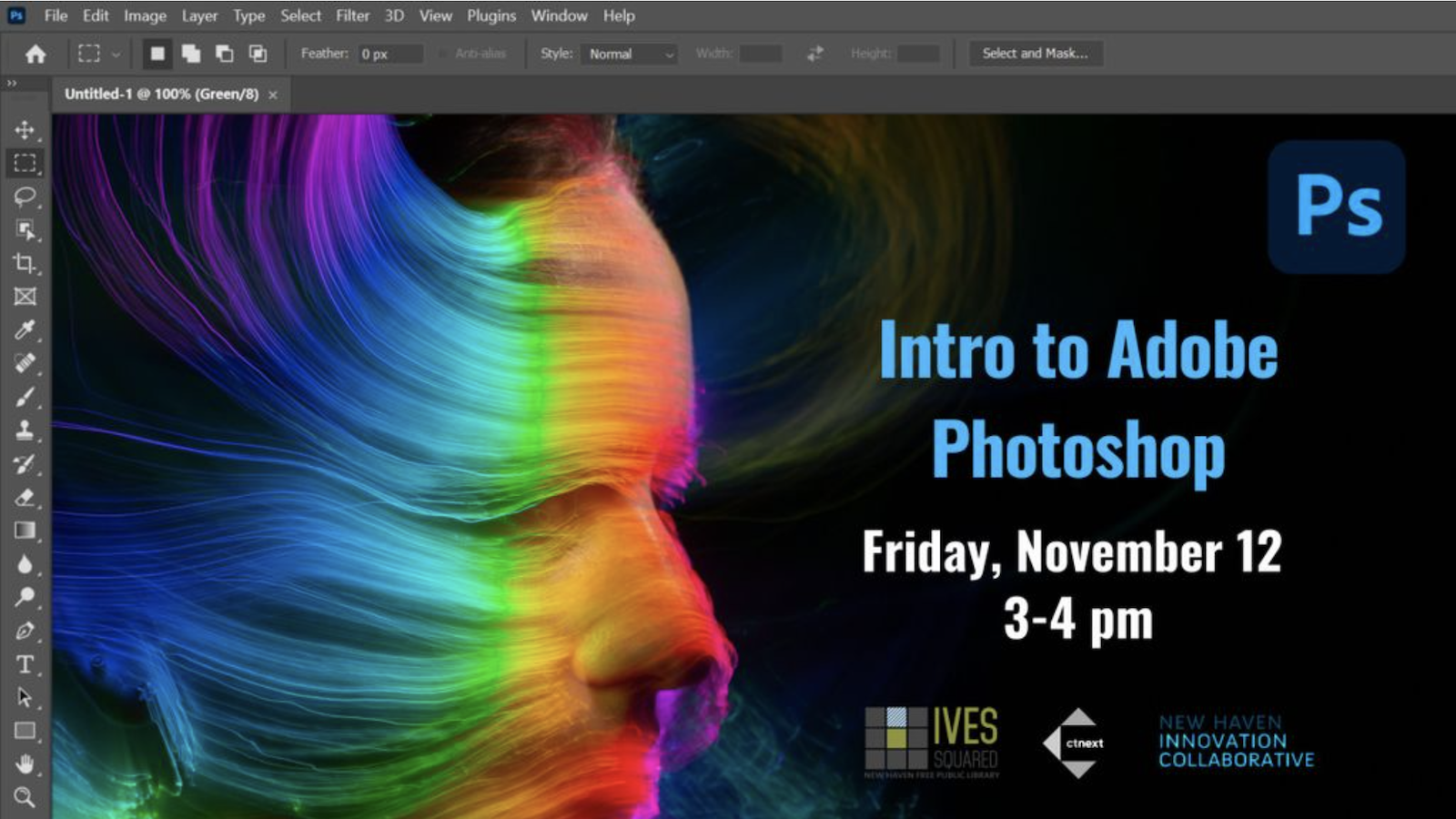Open the Layer menu
The image size is (1456, 819).
click(x=199, y=15)
